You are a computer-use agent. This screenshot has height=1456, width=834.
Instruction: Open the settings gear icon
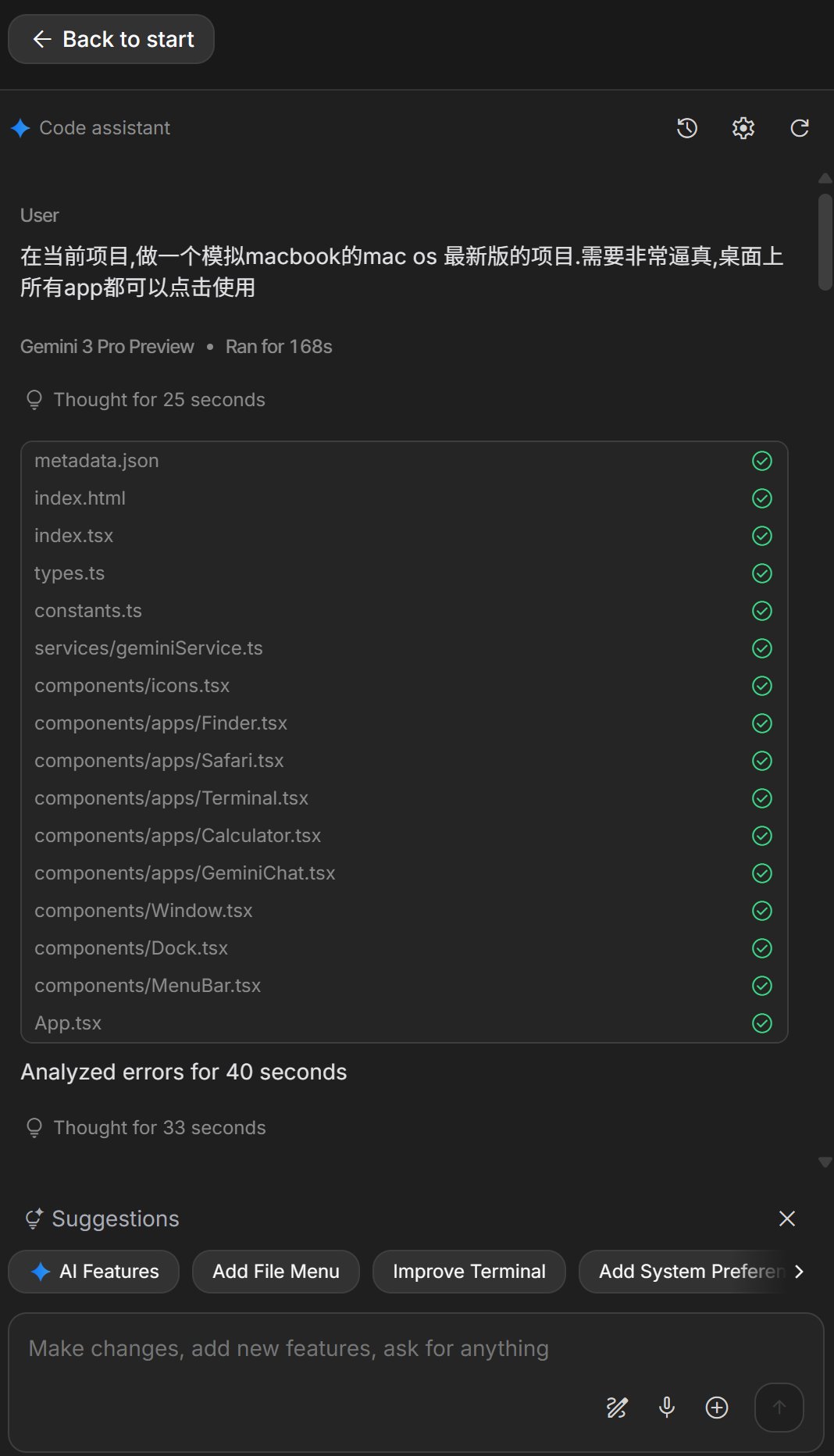(x=743, y=128)
